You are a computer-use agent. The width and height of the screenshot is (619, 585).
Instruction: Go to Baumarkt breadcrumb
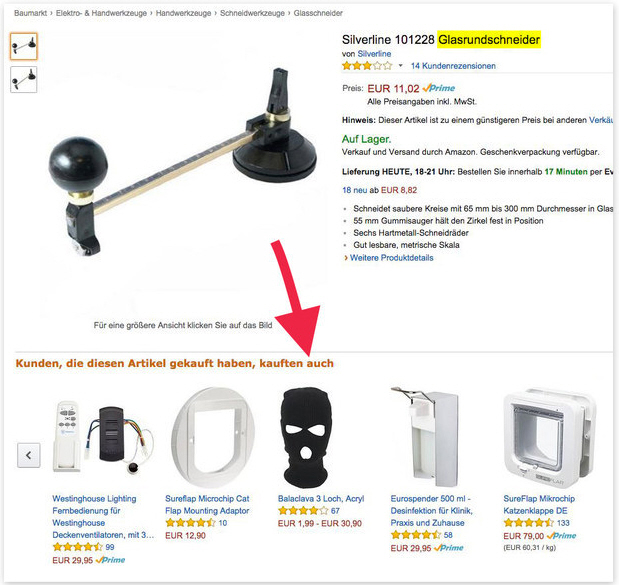click(30, 13)
